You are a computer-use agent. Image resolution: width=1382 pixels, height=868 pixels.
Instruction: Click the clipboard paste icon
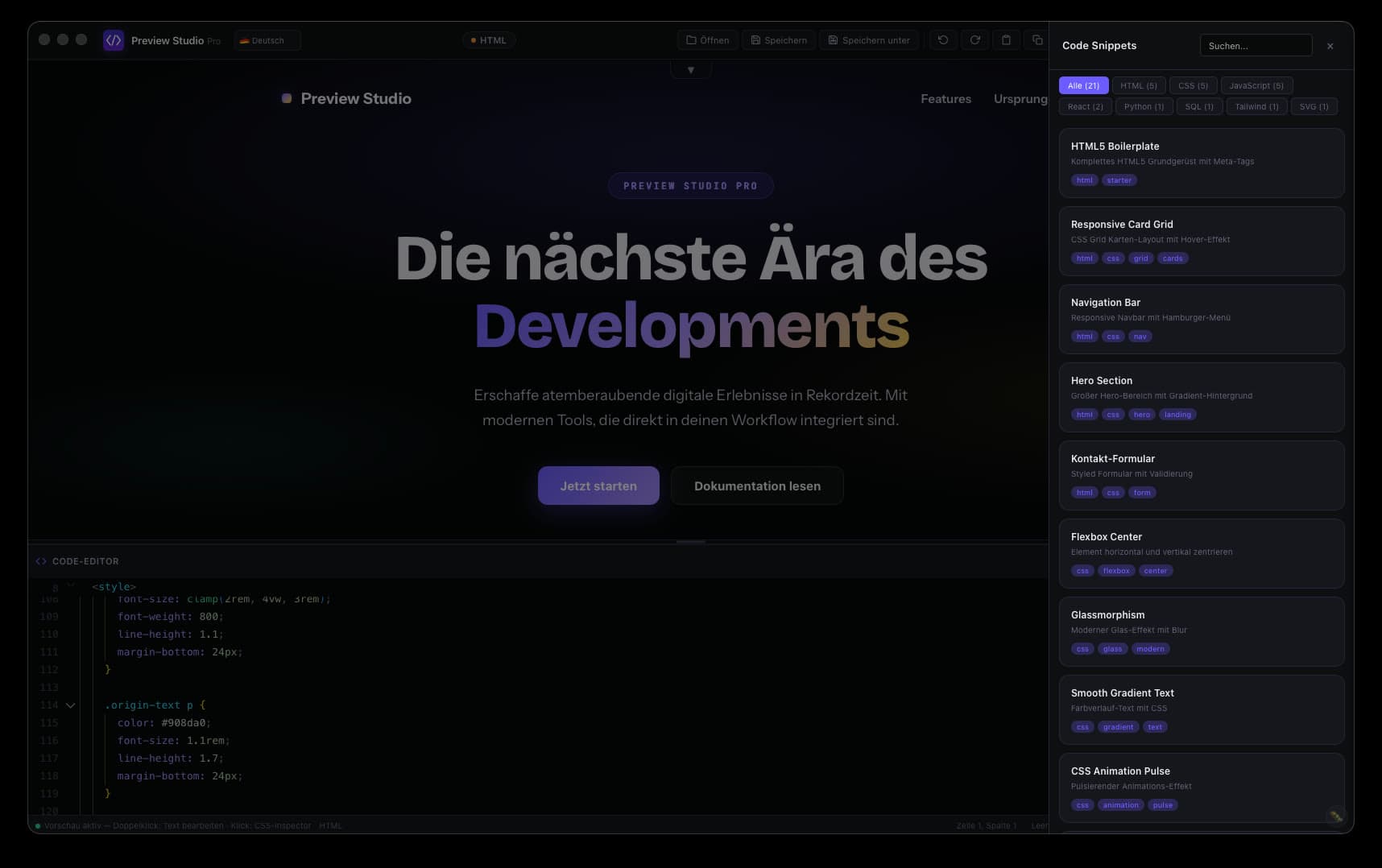[x=1006, y=40]
